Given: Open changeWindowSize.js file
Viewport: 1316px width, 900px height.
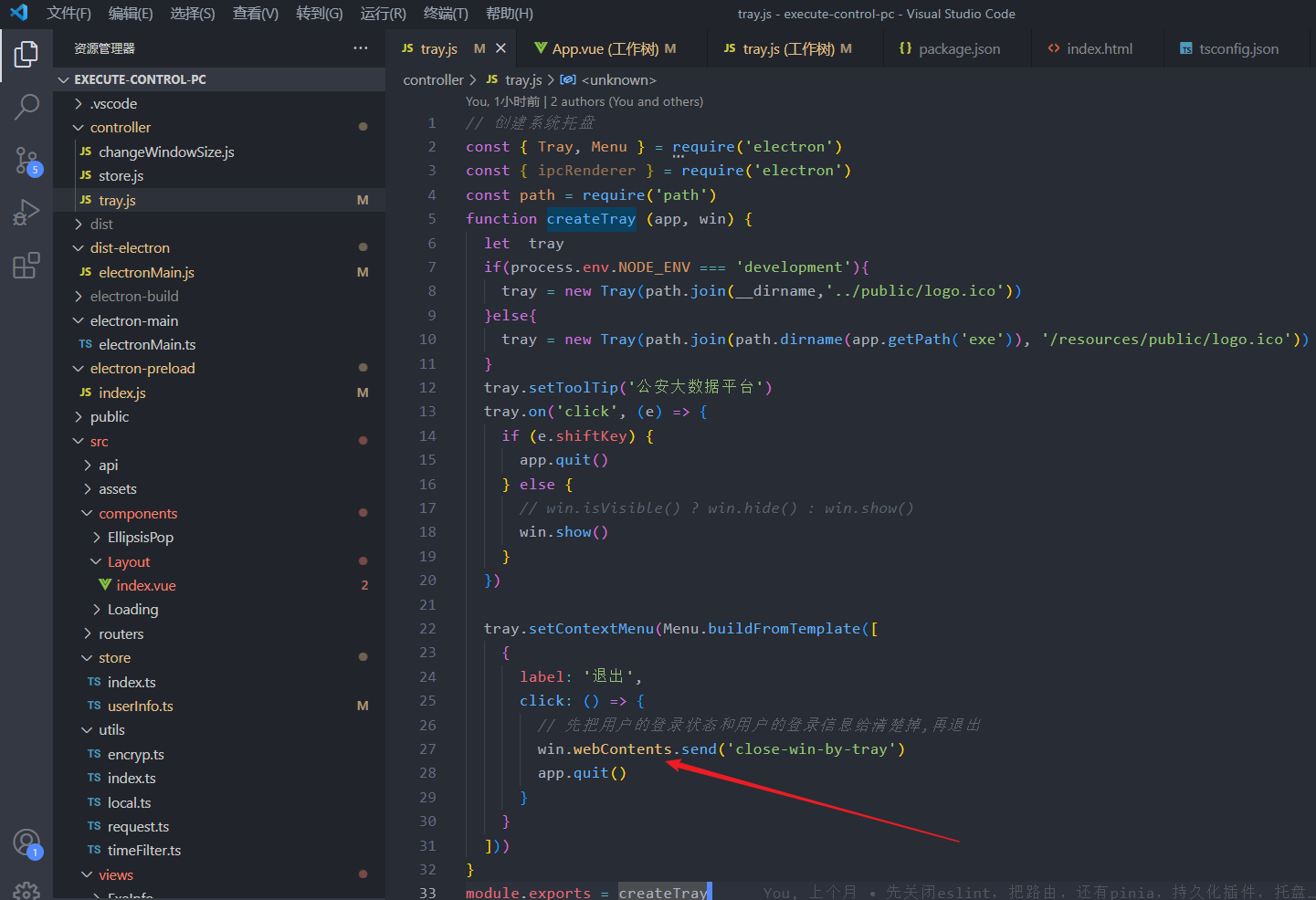Looking at the screenshot, I should click(x=219, y=152).
